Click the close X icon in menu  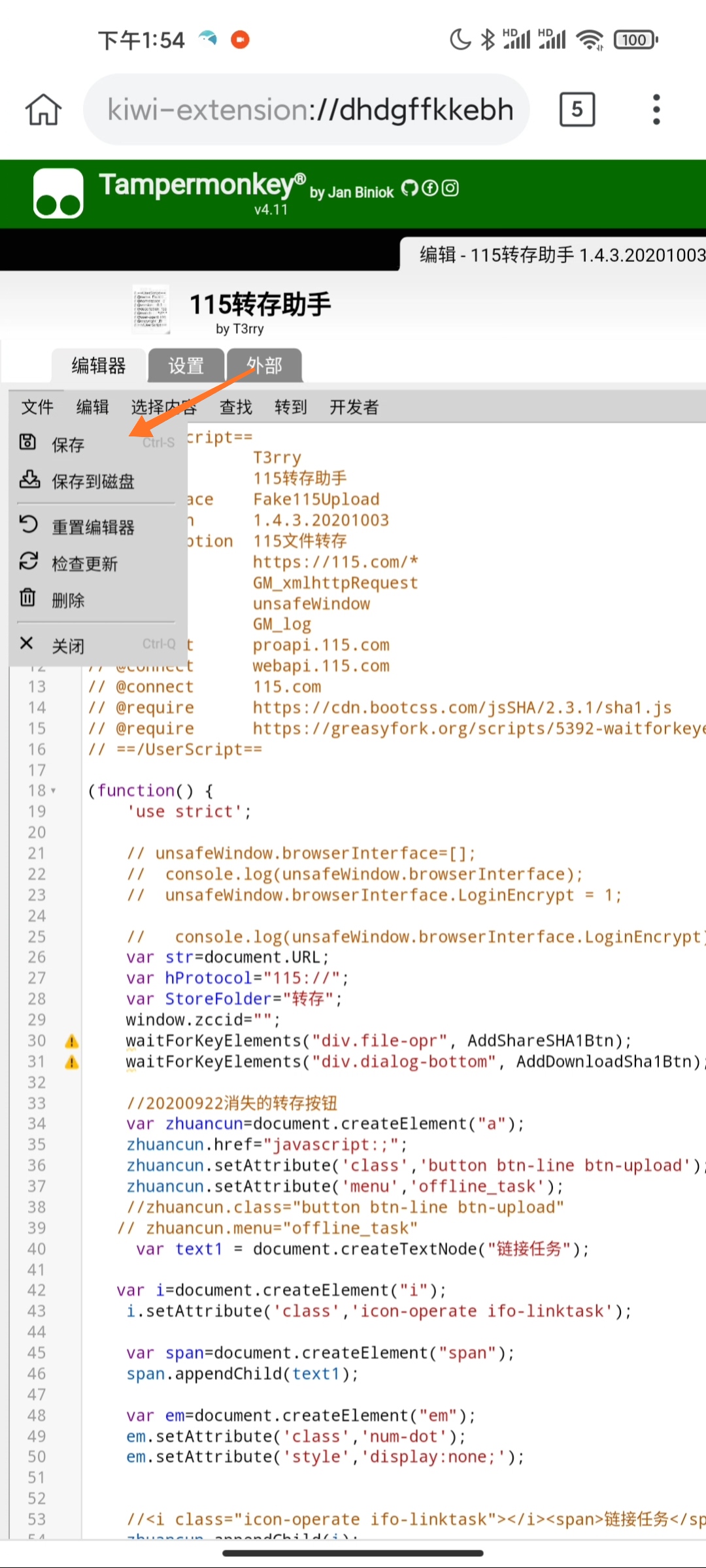point(27,643)
